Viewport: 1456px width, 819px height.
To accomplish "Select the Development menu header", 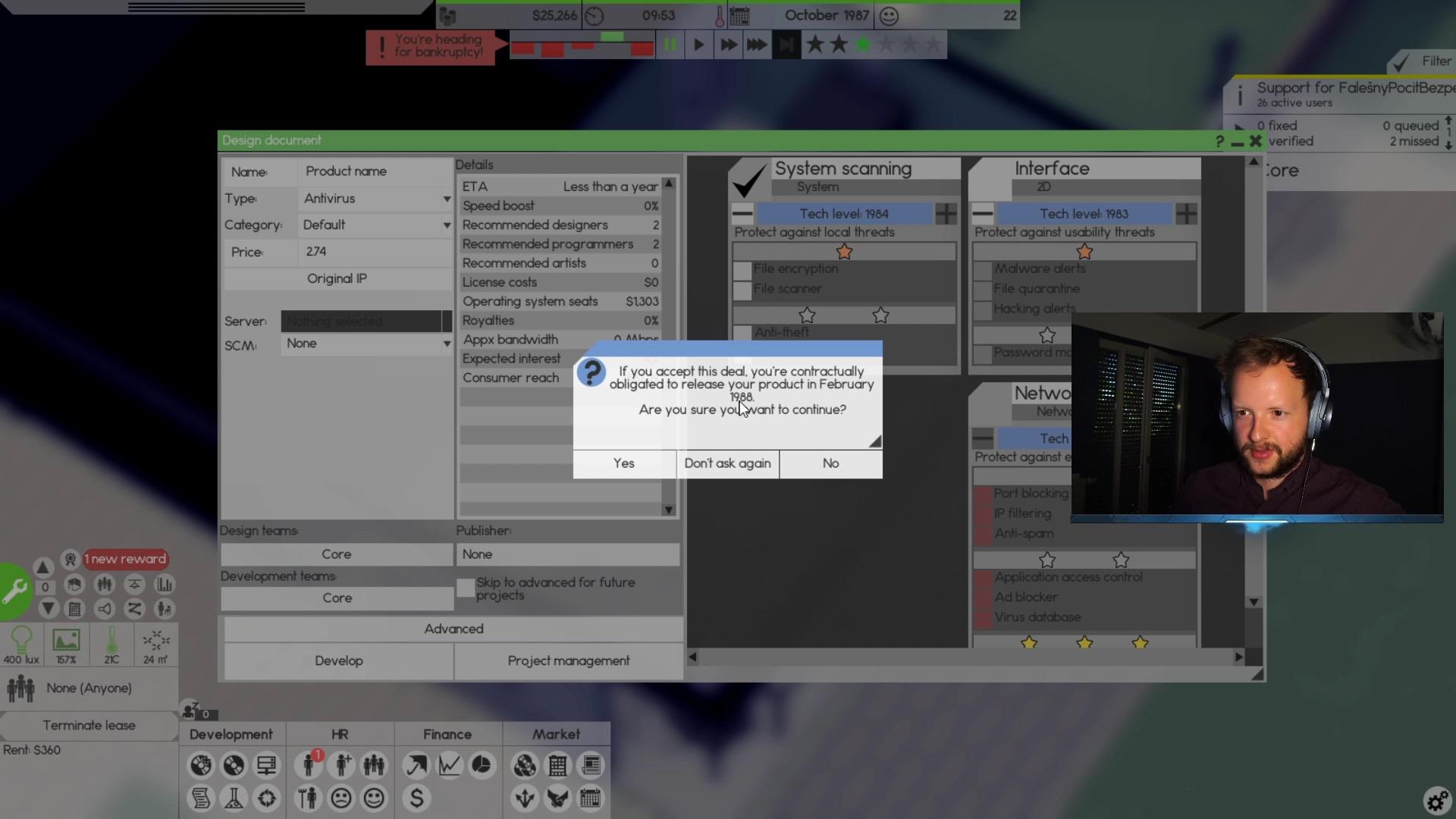I will coord(231,734).
